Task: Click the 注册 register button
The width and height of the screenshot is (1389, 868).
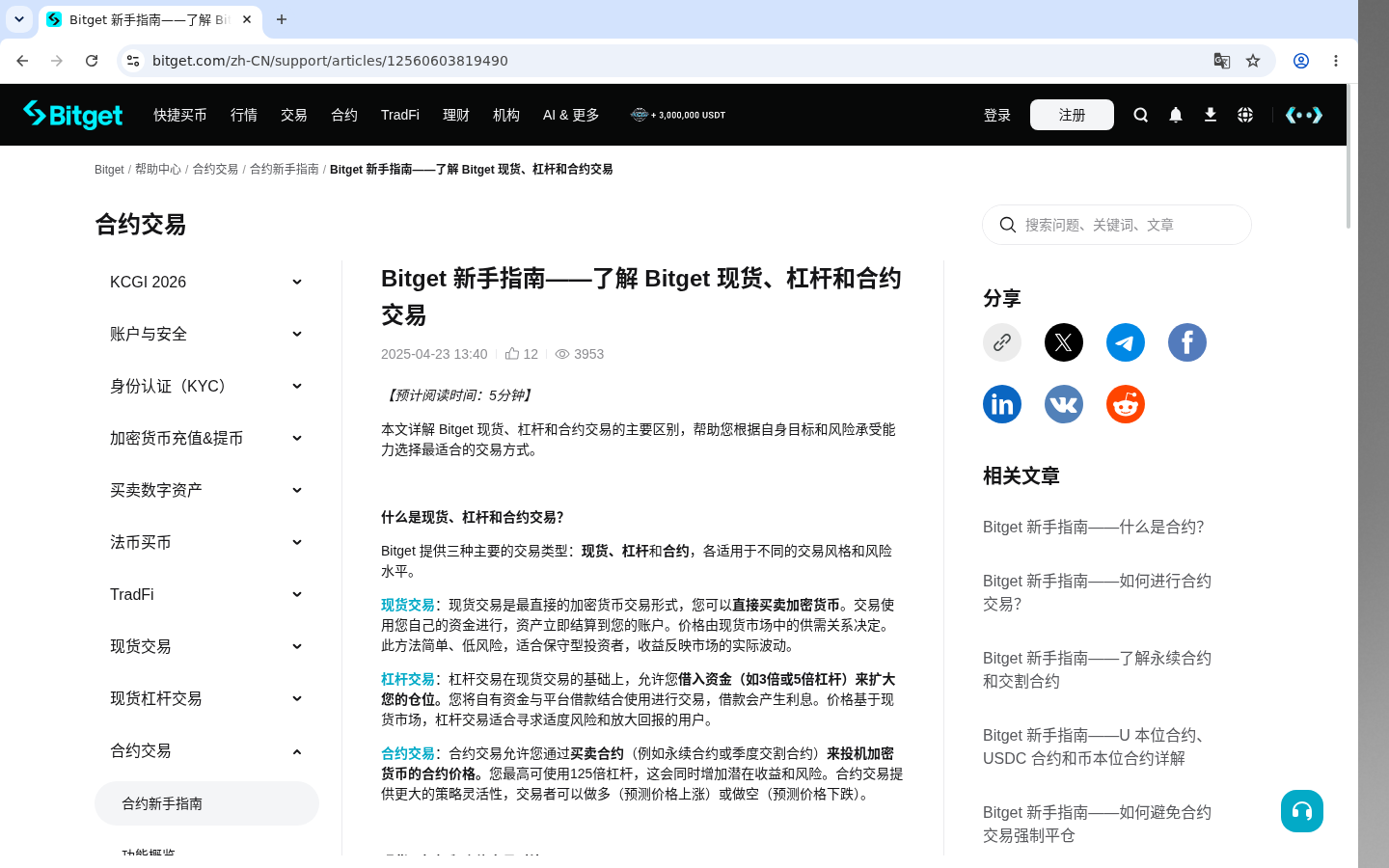Action: tap(1072, 115)
